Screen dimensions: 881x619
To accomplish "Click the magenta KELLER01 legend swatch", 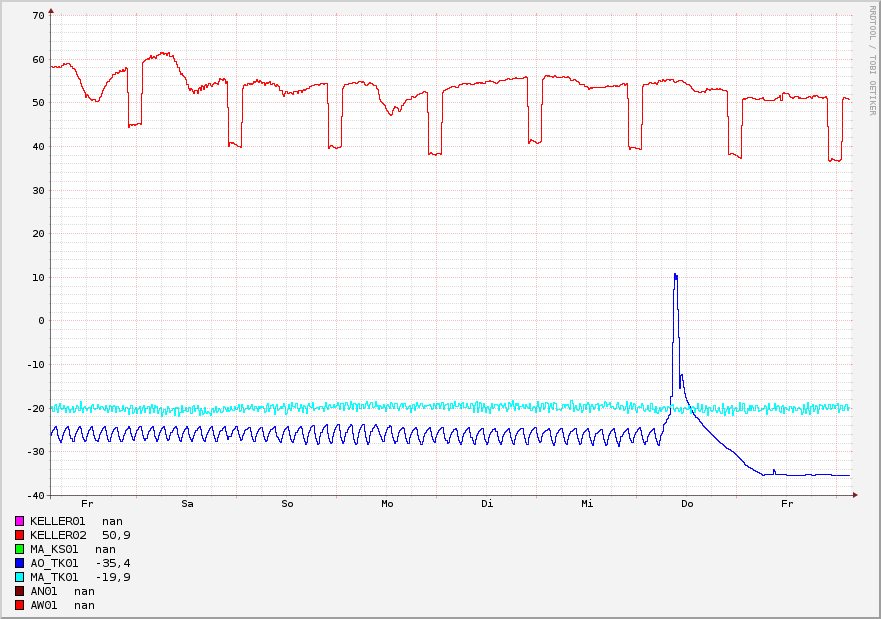I will point(19,521).
